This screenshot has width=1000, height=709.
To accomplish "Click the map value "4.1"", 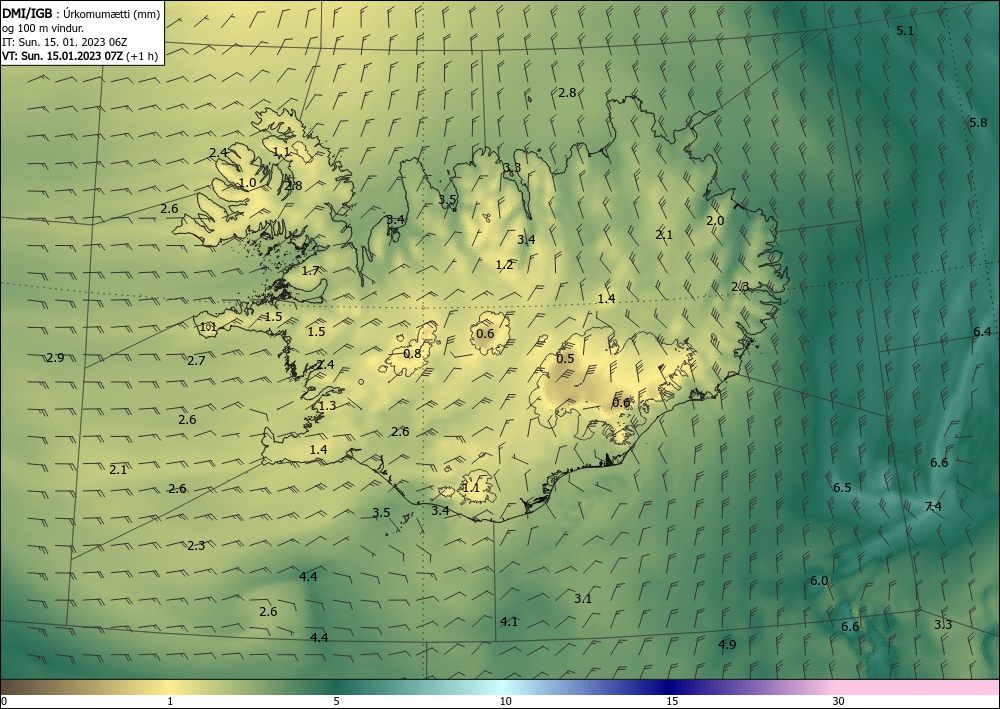I will tap(509, 622).
